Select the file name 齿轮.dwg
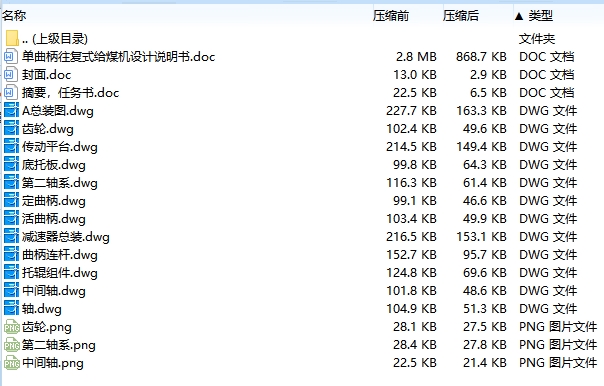 coord(47,129)
